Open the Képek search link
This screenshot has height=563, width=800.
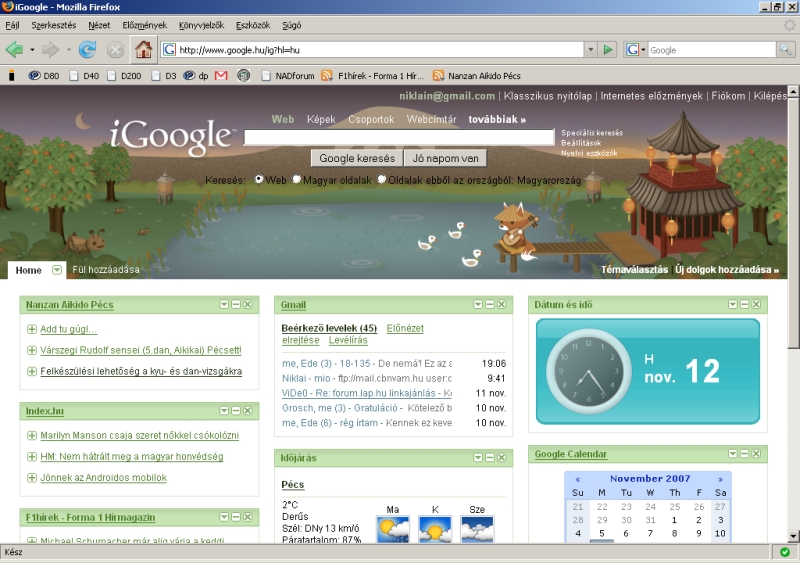click(321, 119)
